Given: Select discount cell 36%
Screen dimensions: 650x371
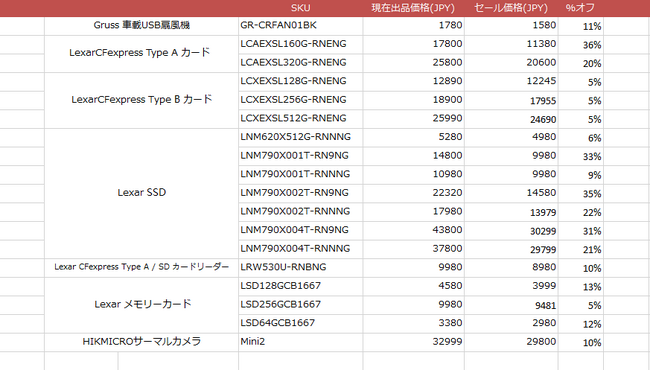Looking at the screenshot, I should 580,44.
